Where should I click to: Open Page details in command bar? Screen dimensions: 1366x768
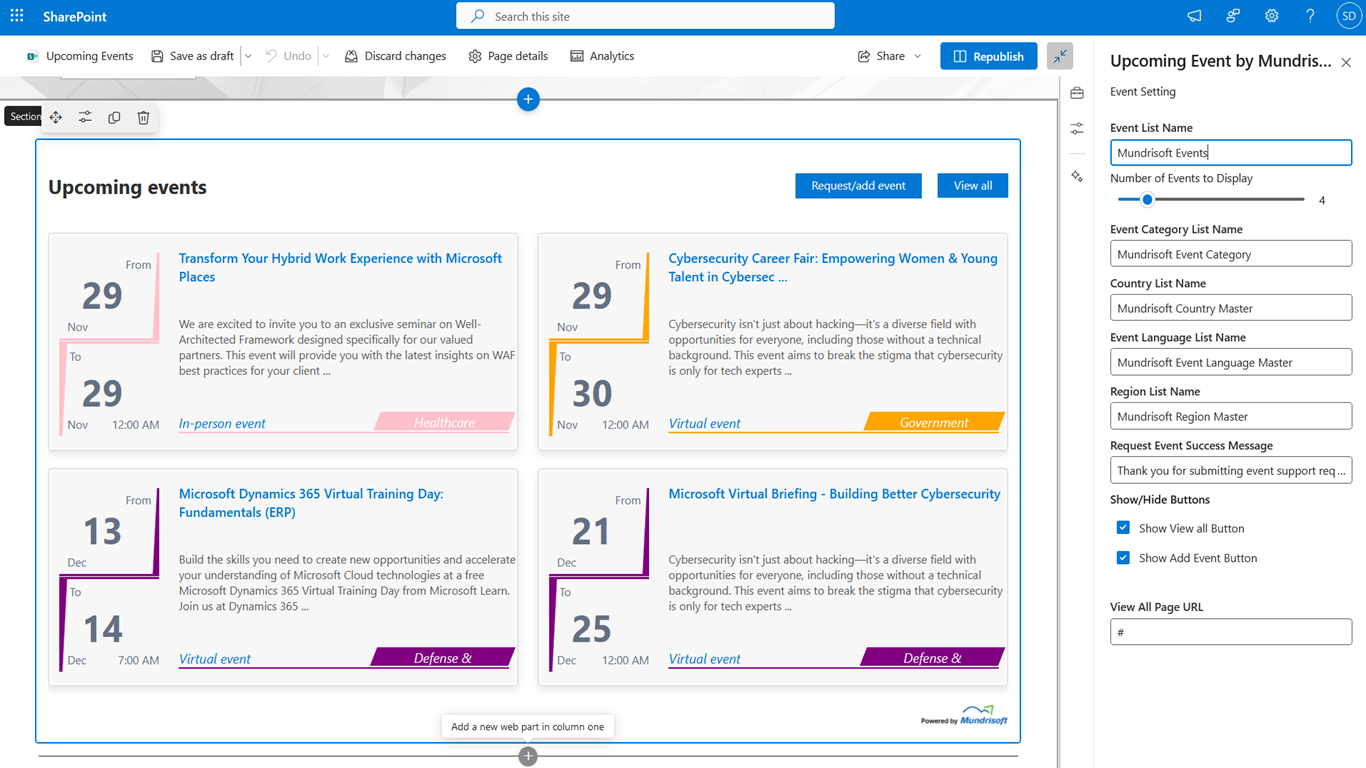click(x=508, y=56)
